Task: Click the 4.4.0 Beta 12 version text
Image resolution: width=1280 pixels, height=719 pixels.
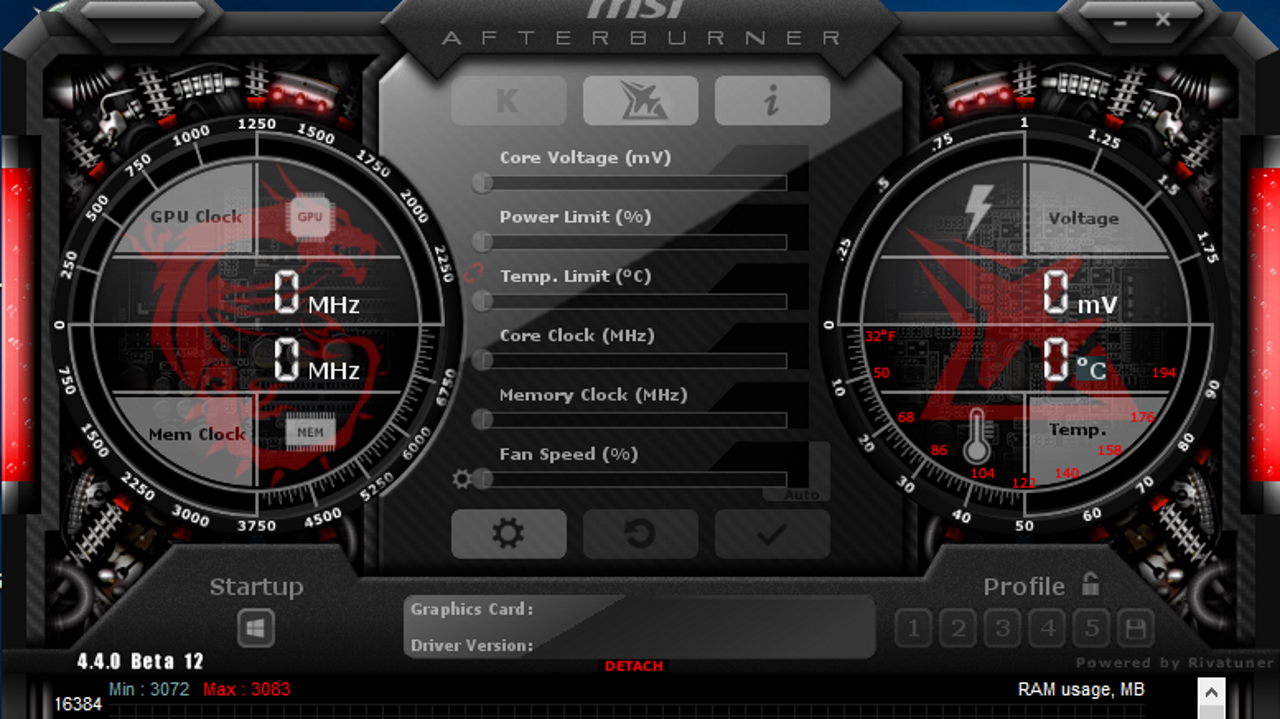Action: coord(140,661)
